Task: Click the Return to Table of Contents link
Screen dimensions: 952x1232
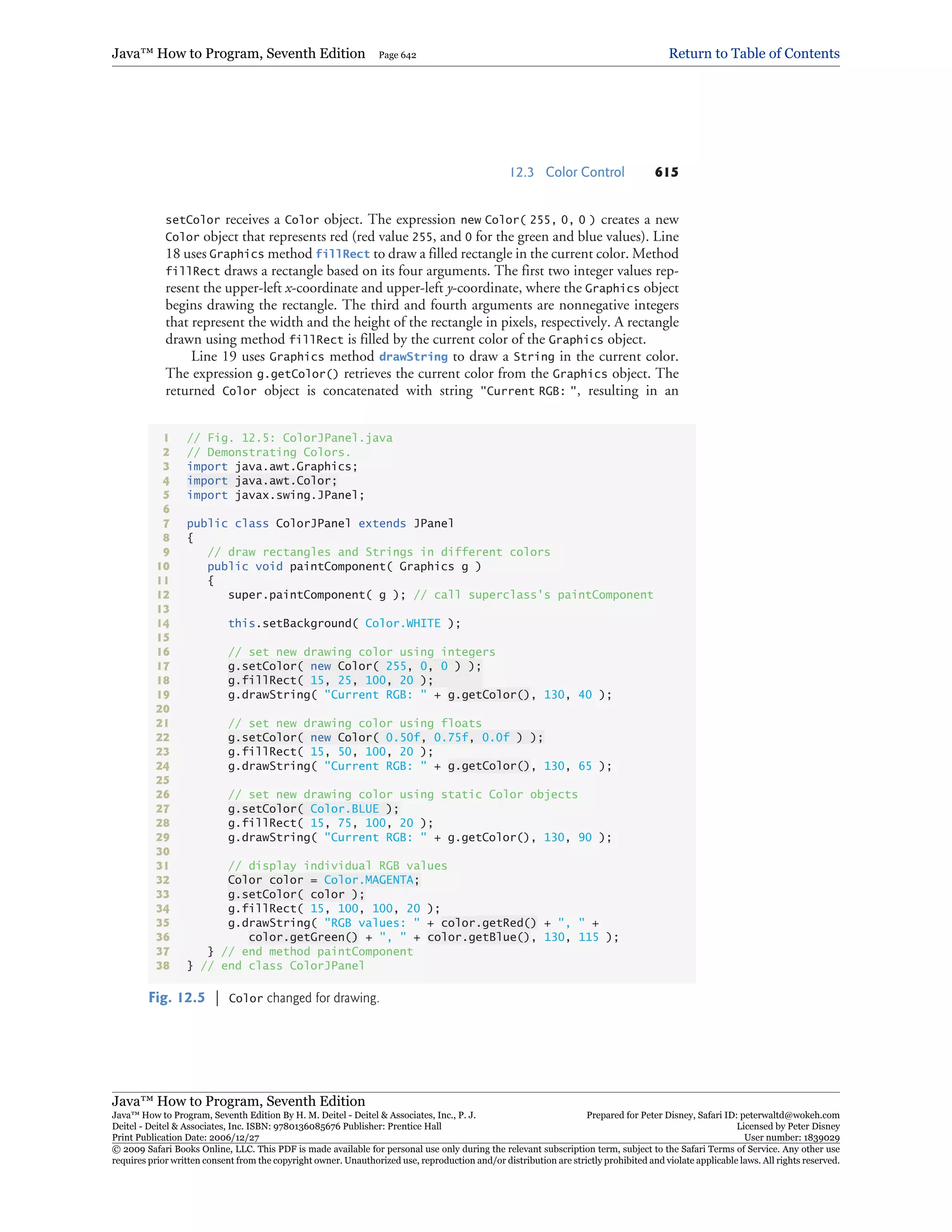Action: [x=754, y=53]
